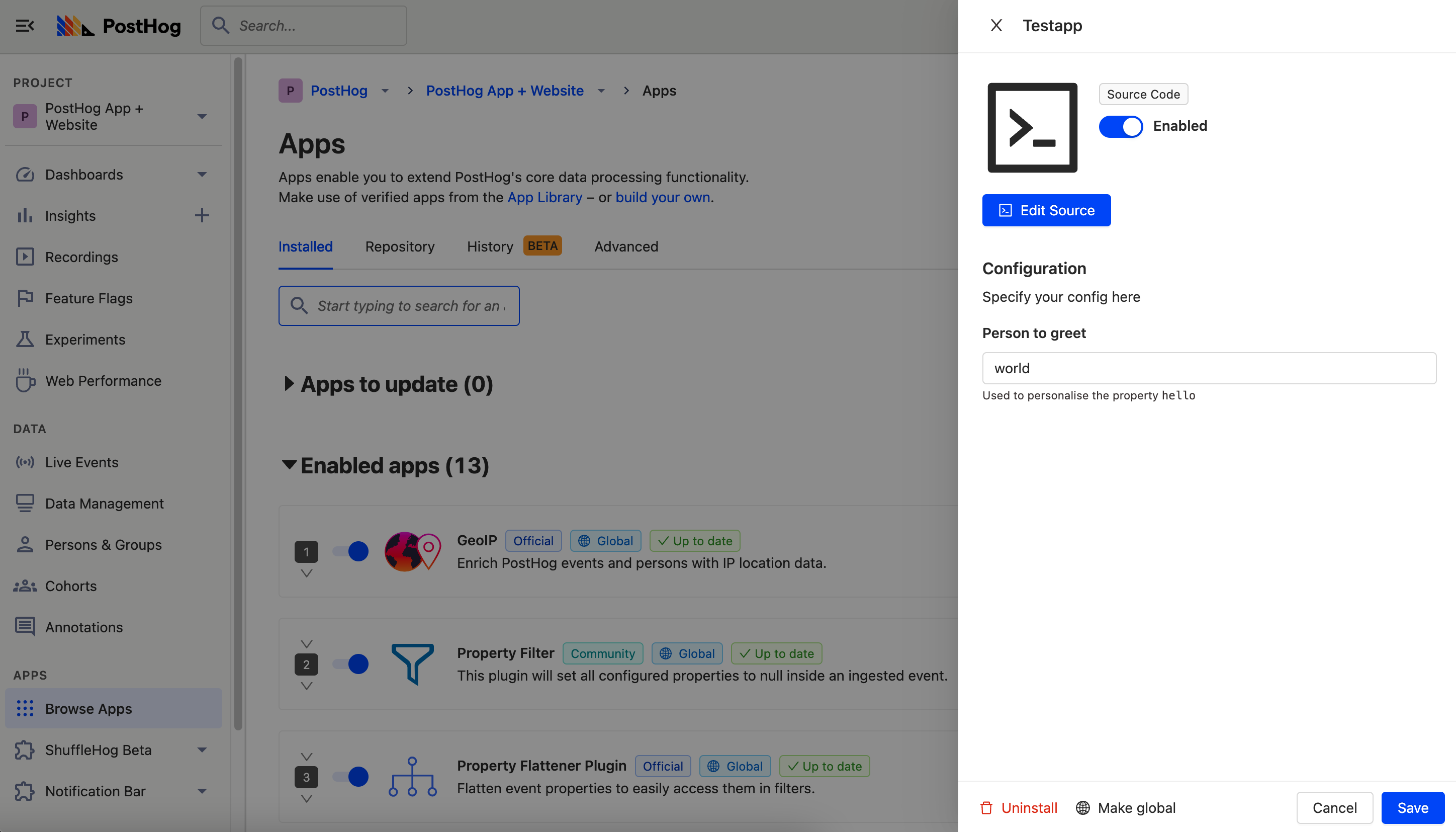Open the App Library link
This screenshot has width=1456, height=832.
pyautogui.click(x=544, y=197)
